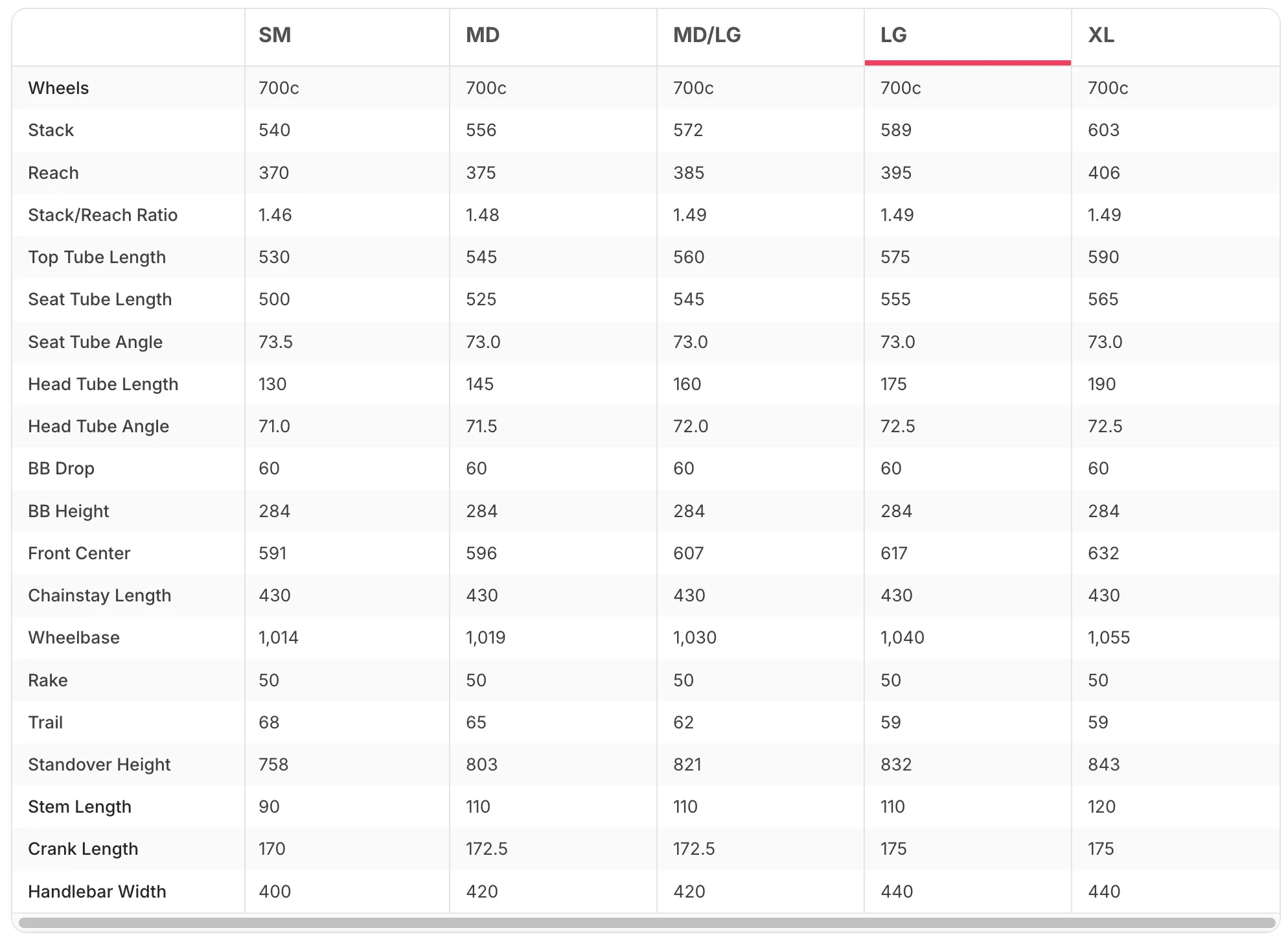Click the LG Stack value 589
Screen dimensions: 1288x941
click(896, 130)
